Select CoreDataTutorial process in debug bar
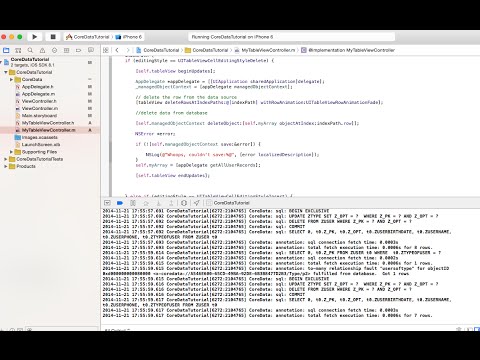The height and width of the screenshot is (360, 480). pos(228,203)
